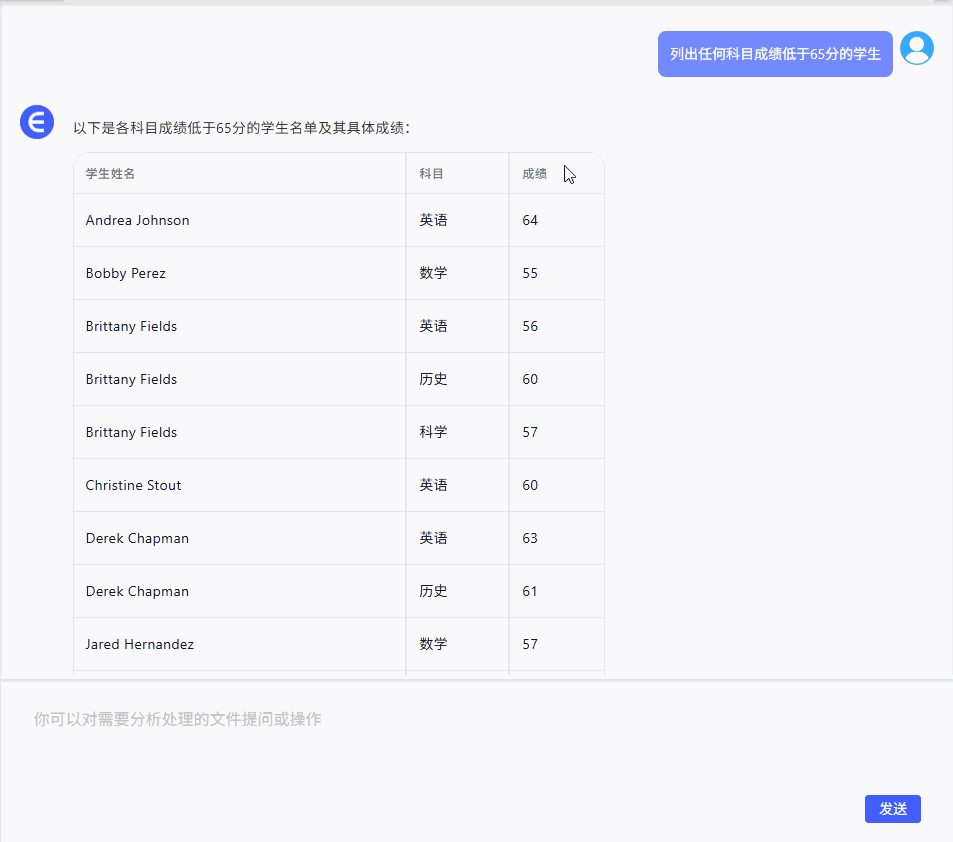The width and height of the screenshot is (953, 842).
Task: Click the Jared Hernandez name cell
Action: click(x=139, y=644)
